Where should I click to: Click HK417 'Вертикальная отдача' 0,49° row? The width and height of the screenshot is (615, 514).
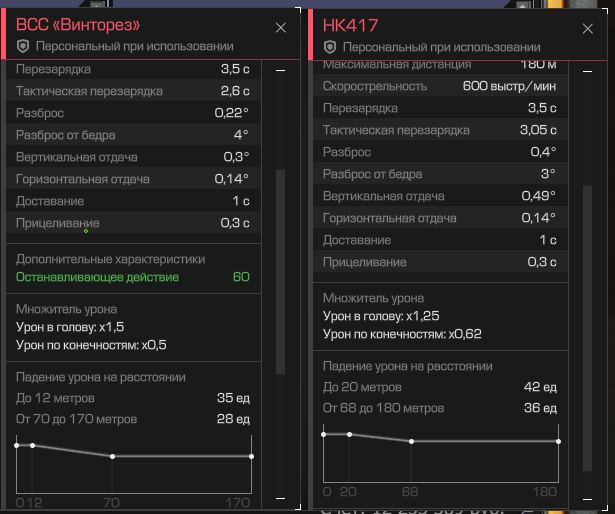pos(440,196)
